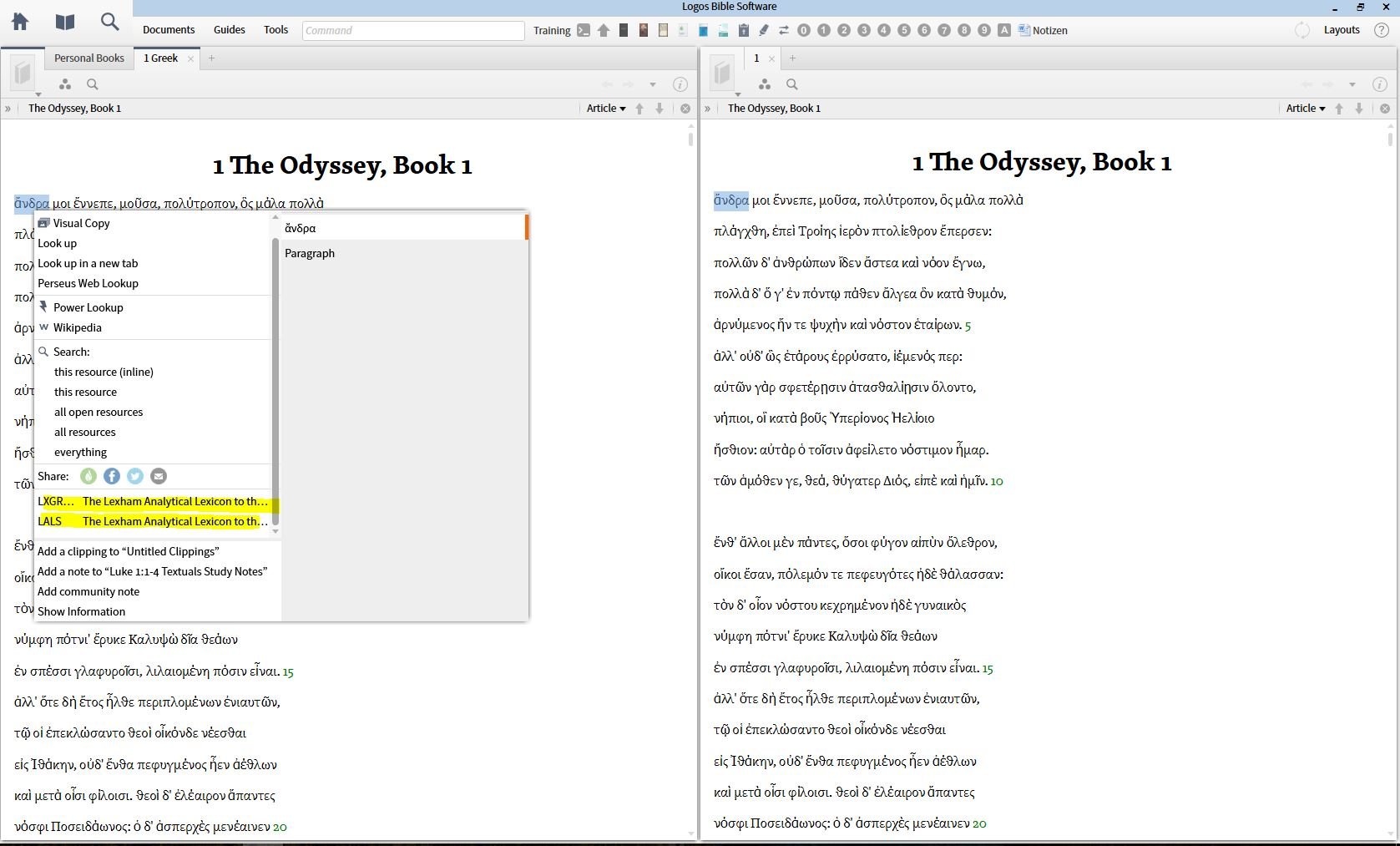
Task: Expand the right panel contents sidebar chevron
Action: (707, 109)
